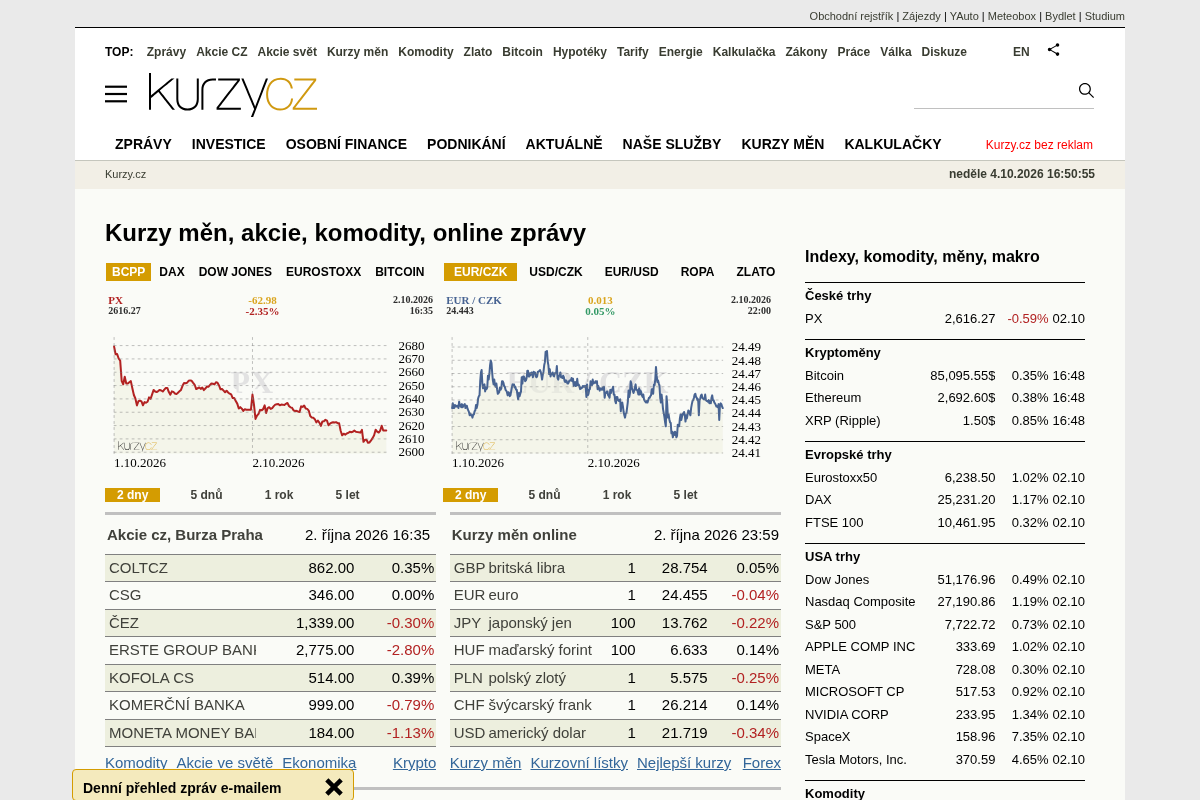Click the Kurzy.cz bez reklam link
The width and height of the screenshot is (1200, 800).
coord(1039,145)
